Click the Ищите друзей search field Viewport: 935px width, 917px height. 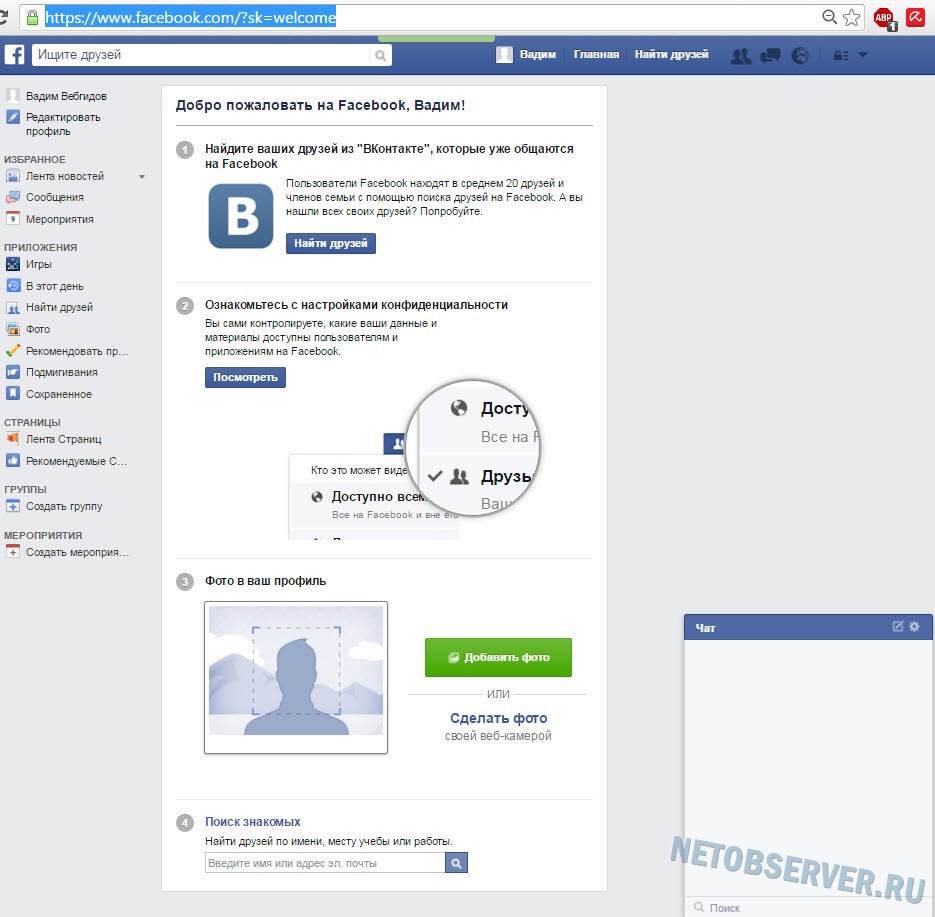(x=201, y=55)
